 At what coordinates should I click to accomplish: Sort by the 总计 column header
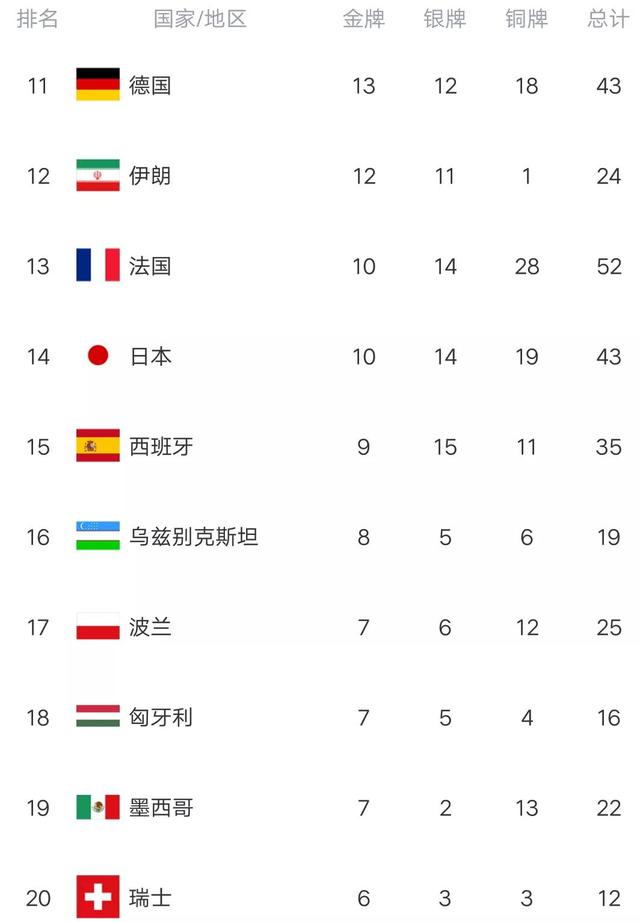(x=608, y=19)
